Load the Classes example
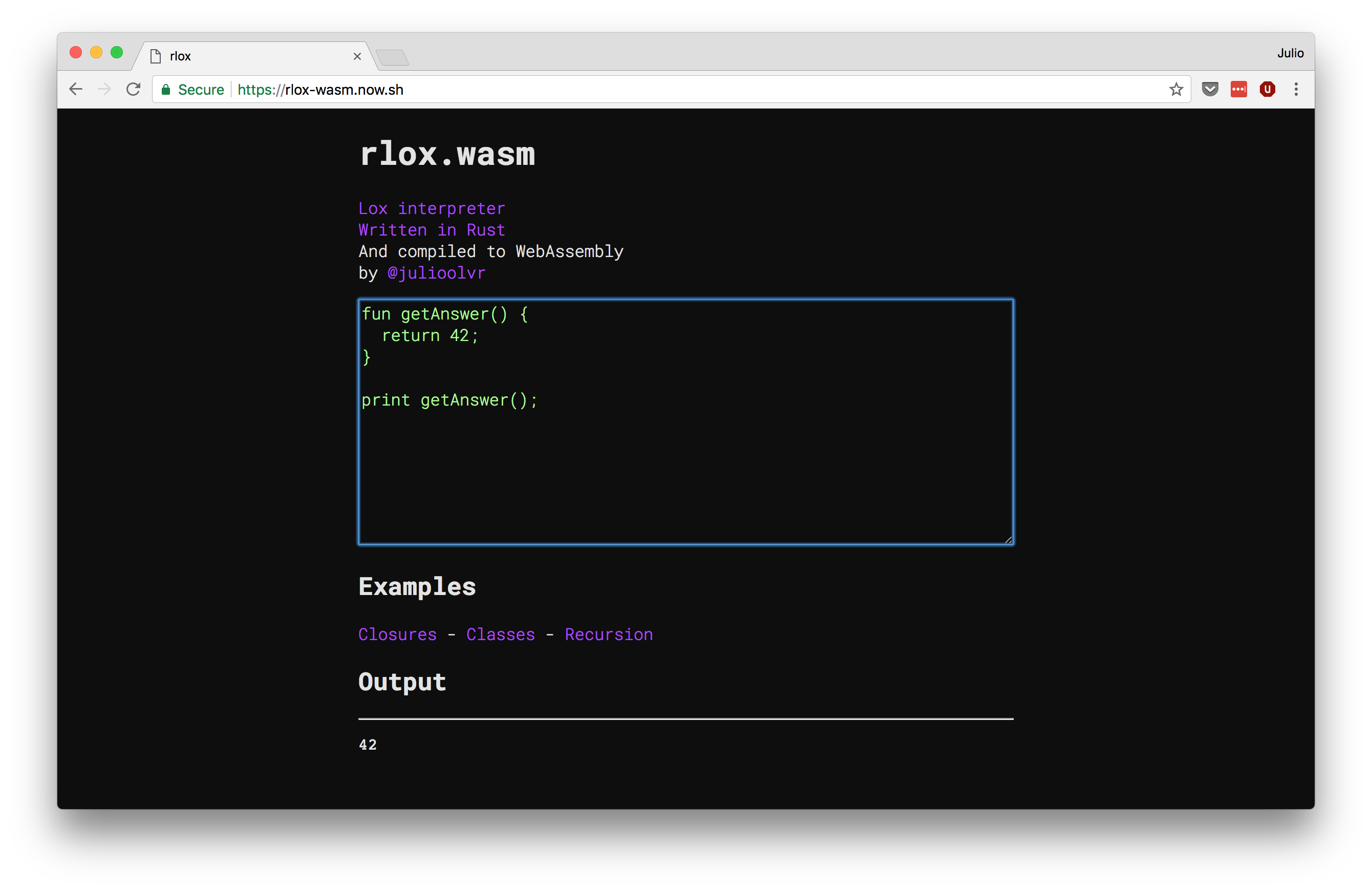The image size is (1372, 891). point(500,634)
